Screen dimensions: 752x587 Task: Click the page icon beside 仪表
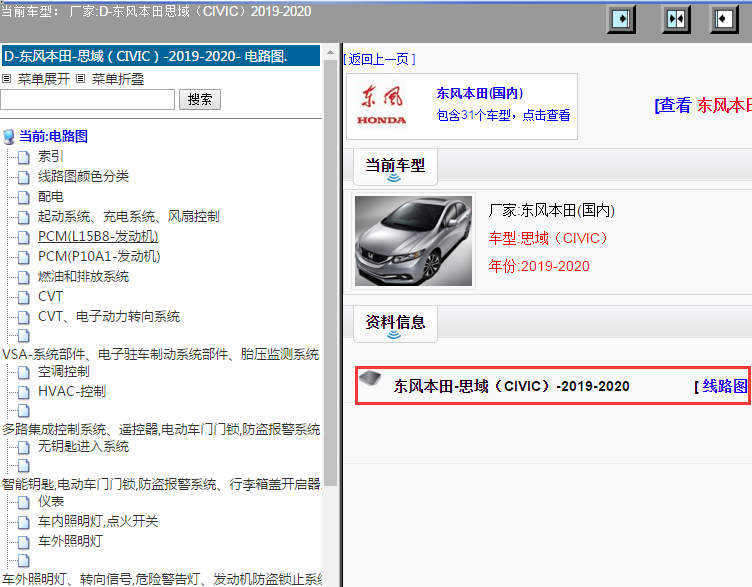click(x=24, y=502)
